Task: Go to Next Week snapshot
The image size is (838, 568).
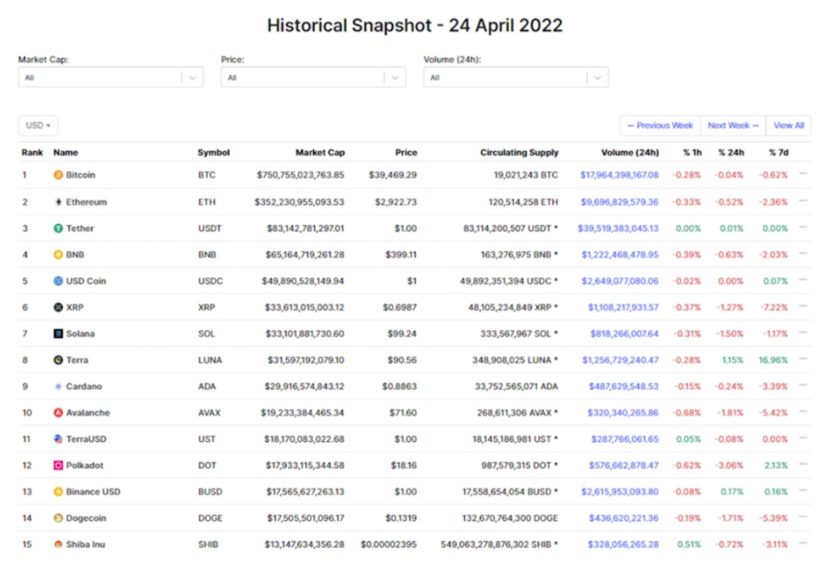Action: click(x=733, y=126)
